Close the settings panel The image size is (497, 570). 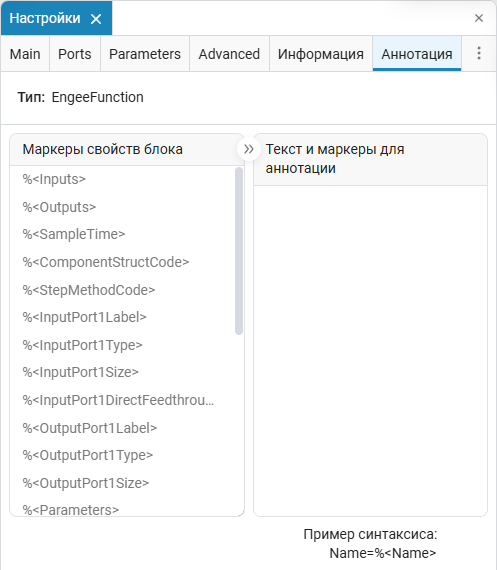pyautogui.click(x=479, y=18)
